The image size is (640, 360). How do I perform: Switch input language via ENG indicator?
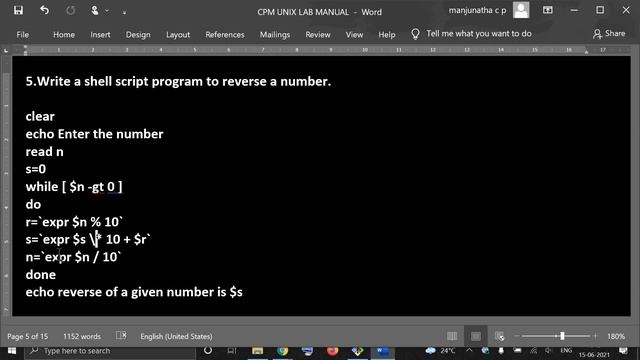click(x=566, y=350)
